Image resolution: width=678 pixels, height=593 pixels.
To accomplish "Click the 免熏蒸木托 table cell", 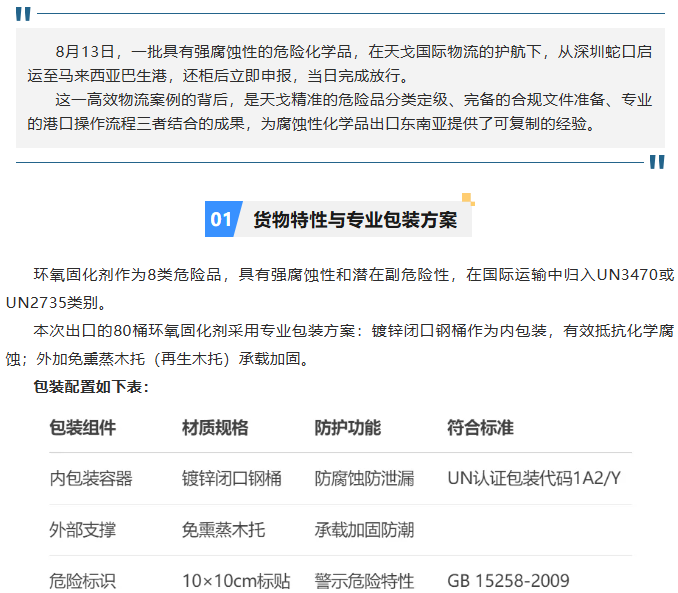I will click(223, 530).
